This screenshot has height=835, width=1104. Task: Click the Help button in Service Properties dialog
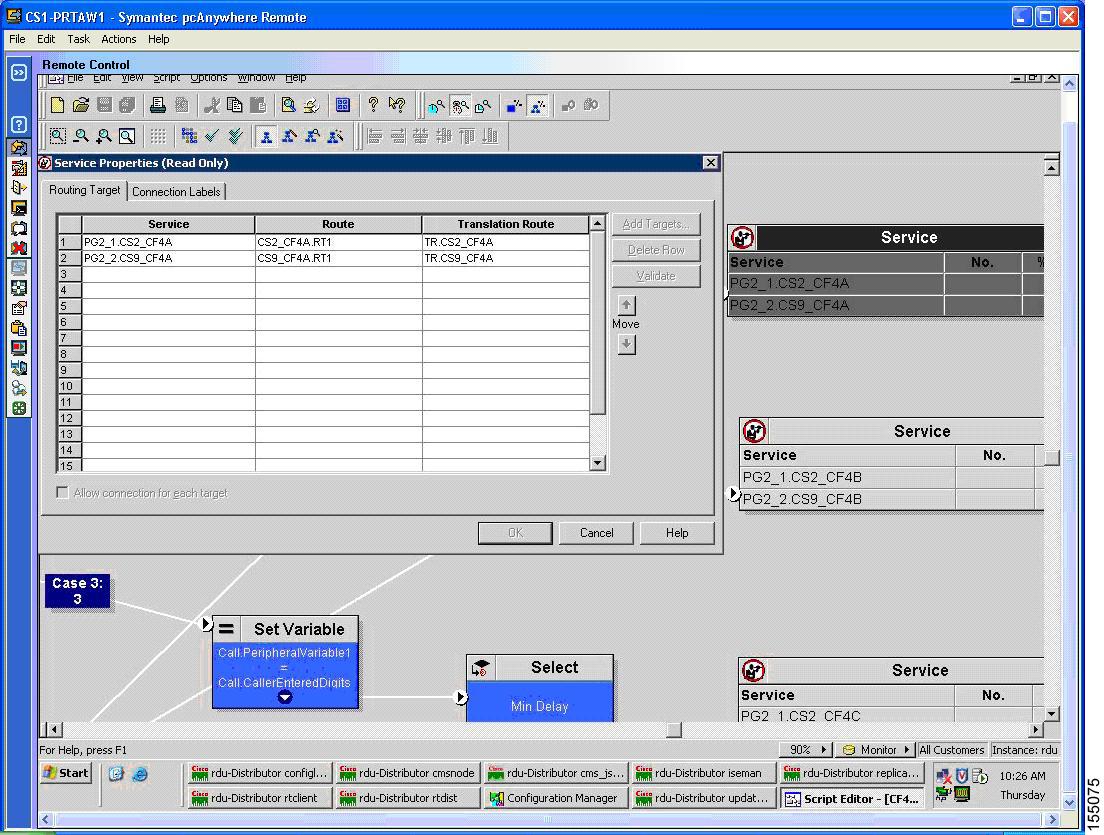(x=677, y=533)
